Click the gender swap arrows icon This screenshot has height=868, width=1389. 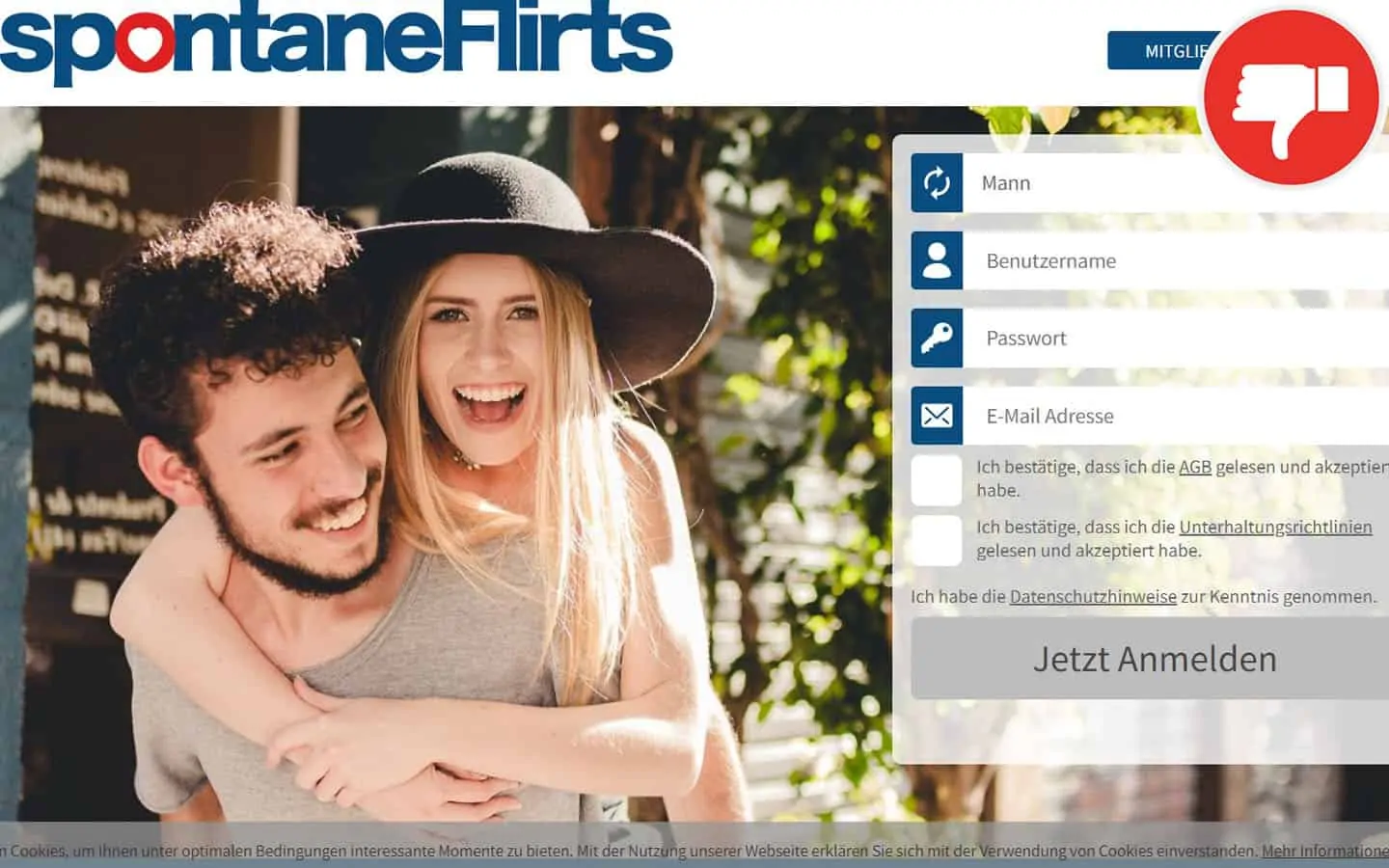(937, 183)
